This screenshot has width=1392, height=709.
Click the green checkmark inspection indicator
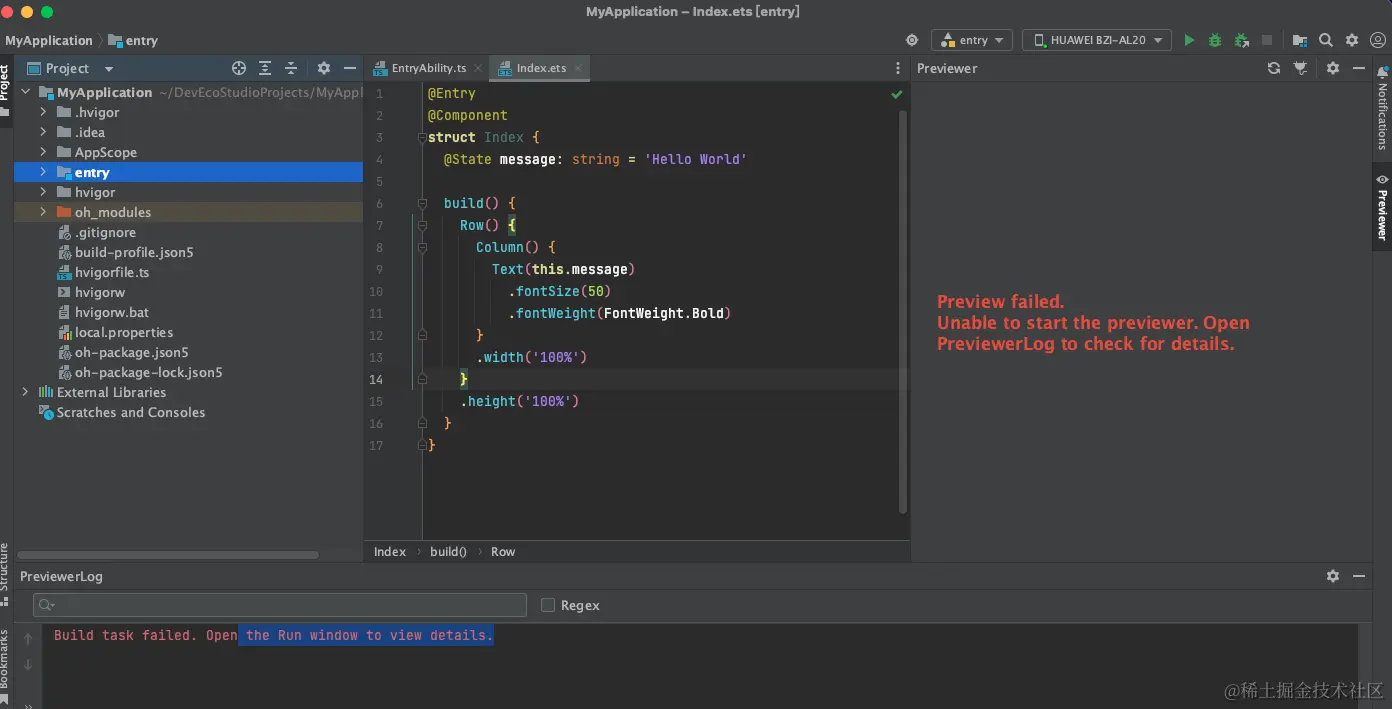897,94
